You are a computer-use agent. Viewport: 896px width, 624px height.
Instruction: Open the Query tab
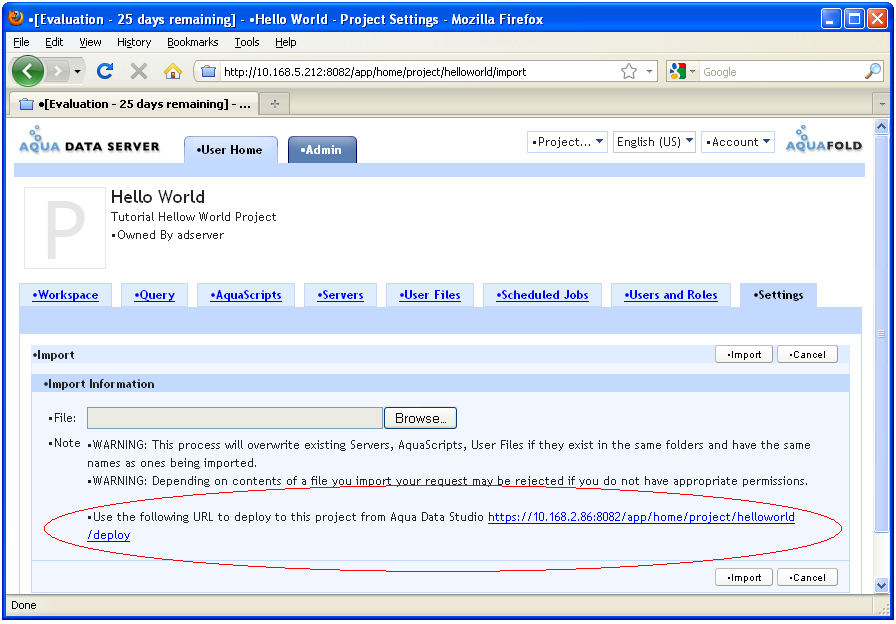tap(154, 295)
